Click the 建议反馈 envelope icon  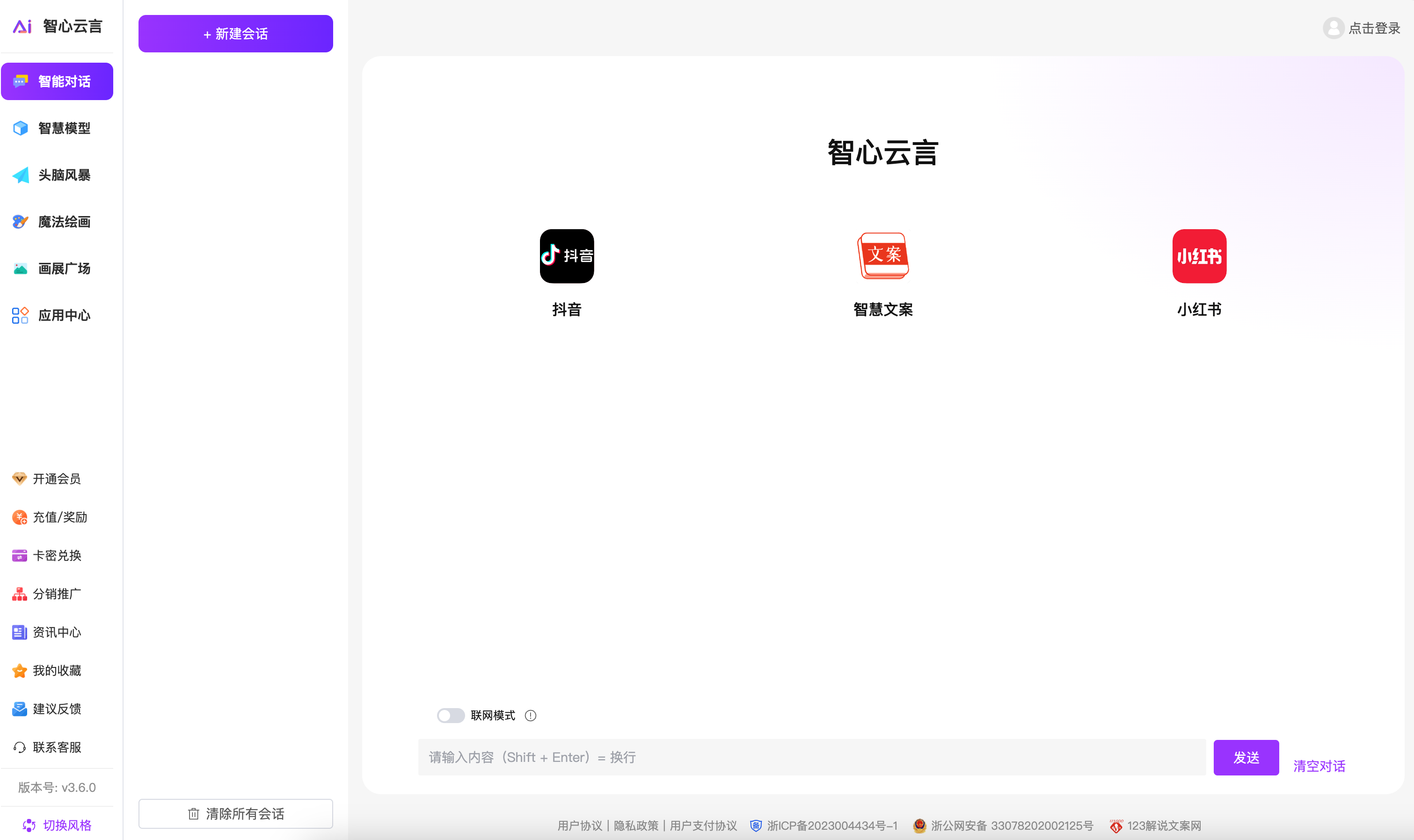(x=19, y=709)
